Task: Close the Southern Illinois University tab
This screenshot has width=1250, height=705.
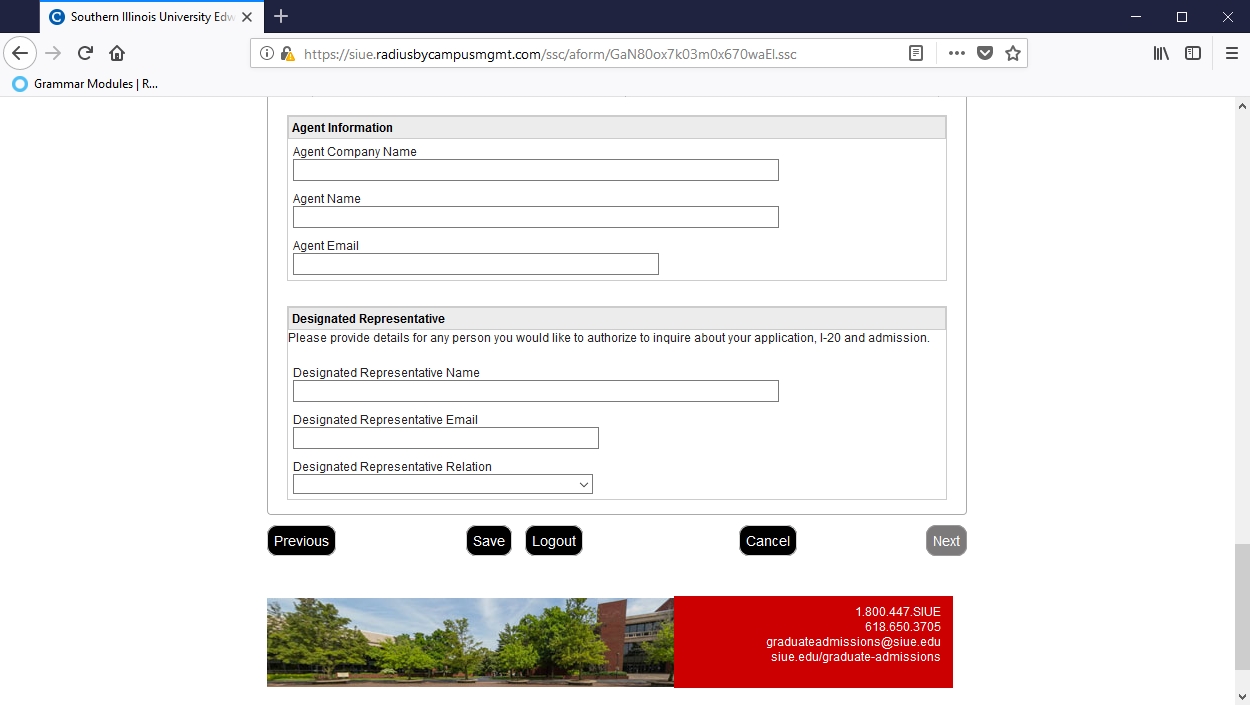Action: [x=247, y=17]
